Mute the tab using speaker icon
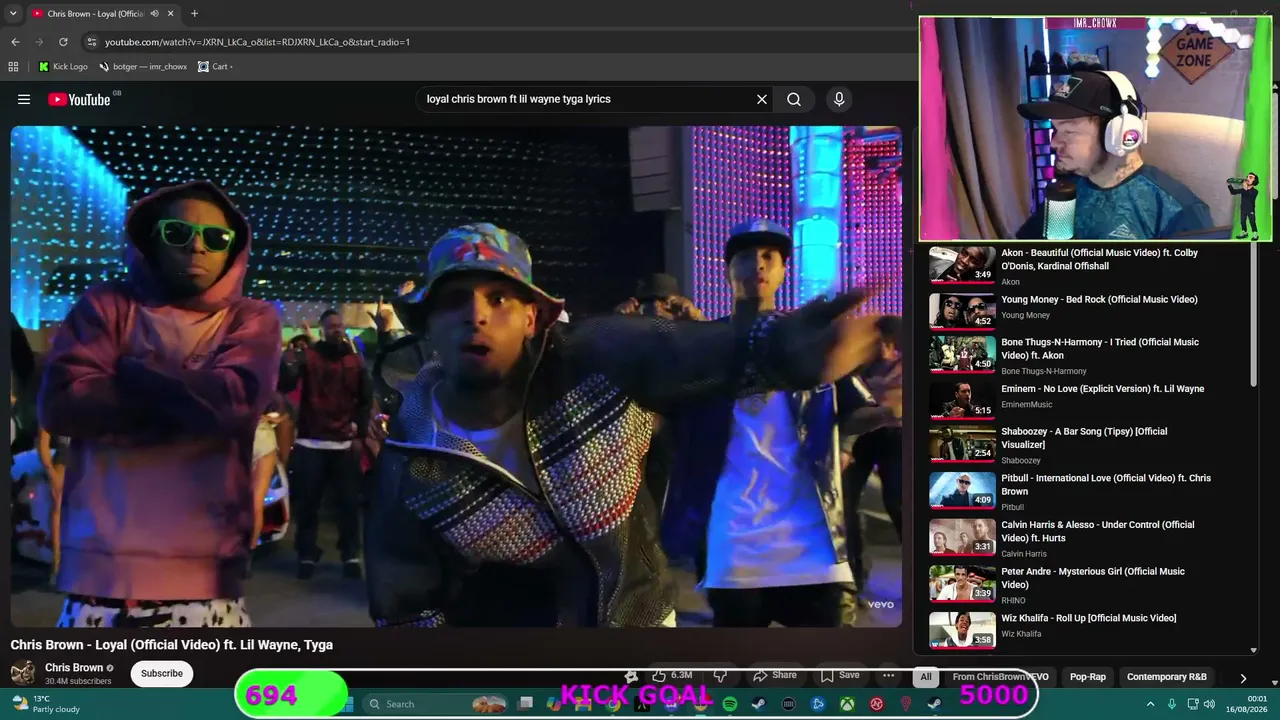 tap(154, 14)
